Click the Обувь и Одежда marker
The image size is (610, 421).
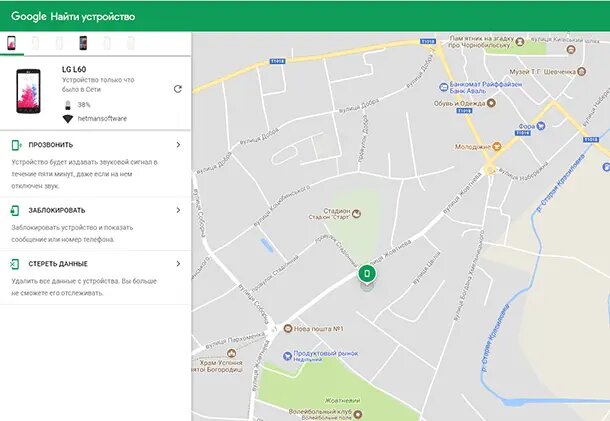coord(491,103)
